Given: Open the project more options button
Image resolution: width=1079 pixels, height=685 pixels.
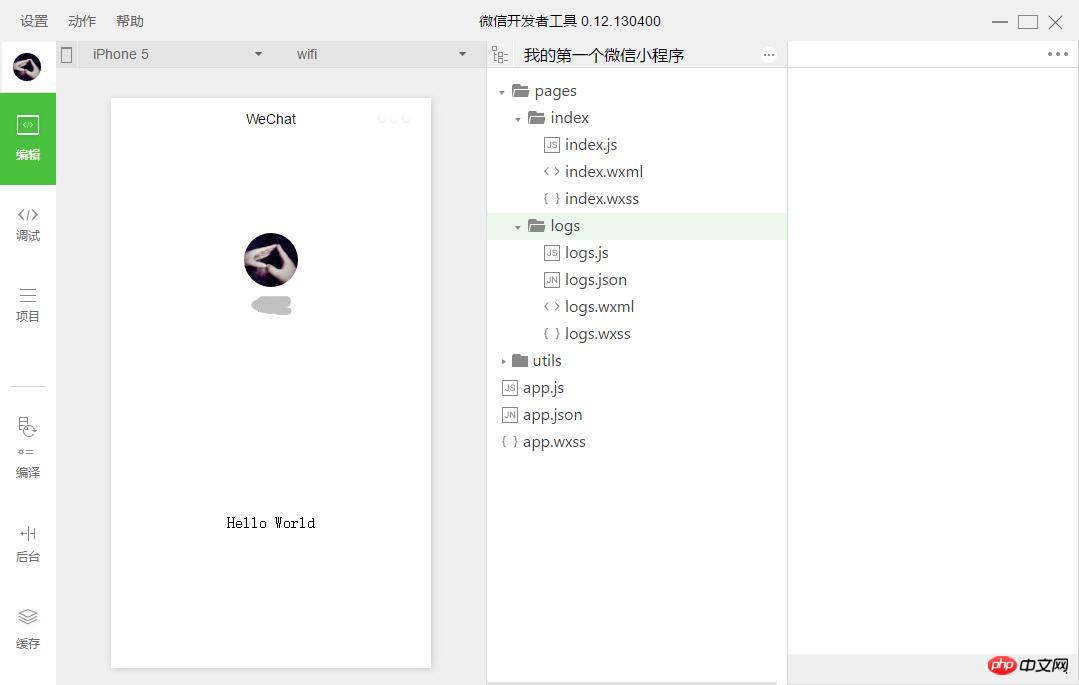Looking at the screenshot, I should [x=769, y=54].
